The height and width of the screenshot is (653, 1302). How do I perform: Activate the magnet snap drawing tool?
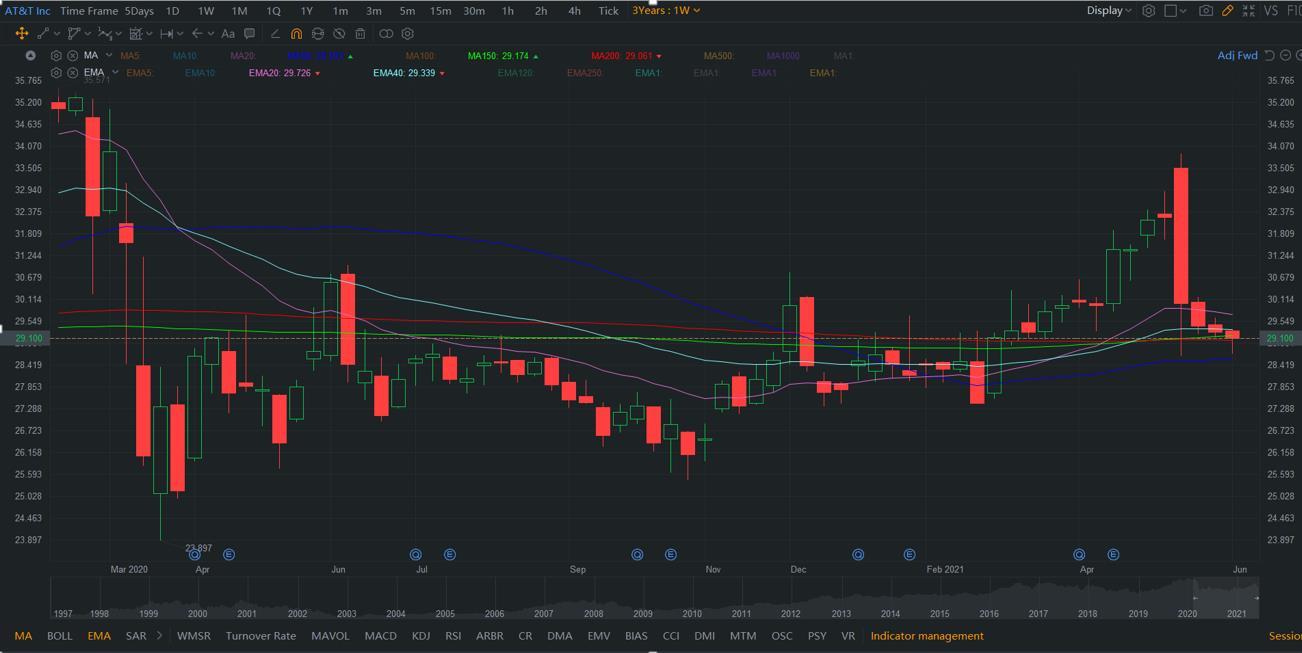[296, 33]
